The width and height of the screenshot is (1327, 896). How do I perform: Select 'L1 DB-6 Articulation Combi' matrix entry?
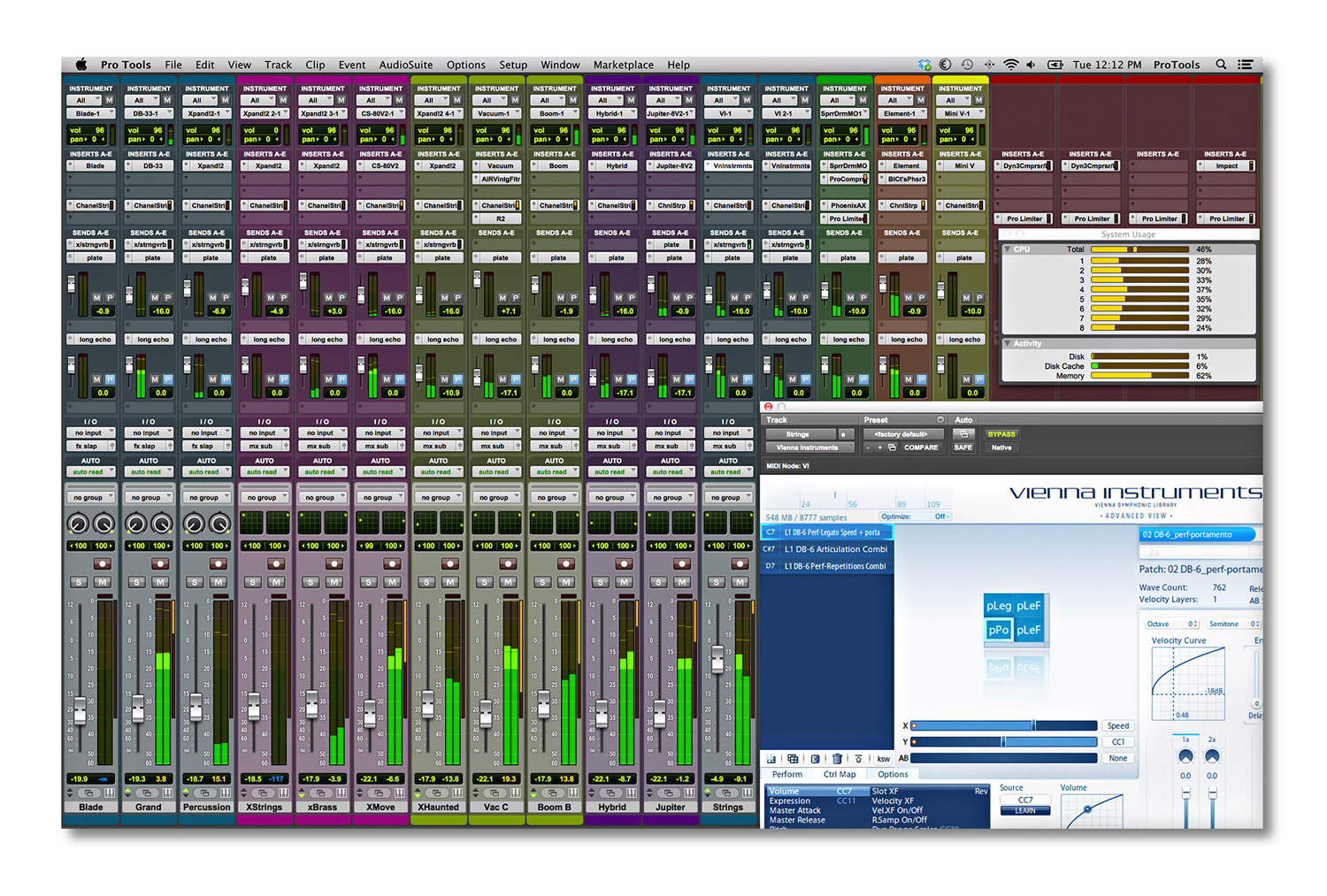(827, 549)
